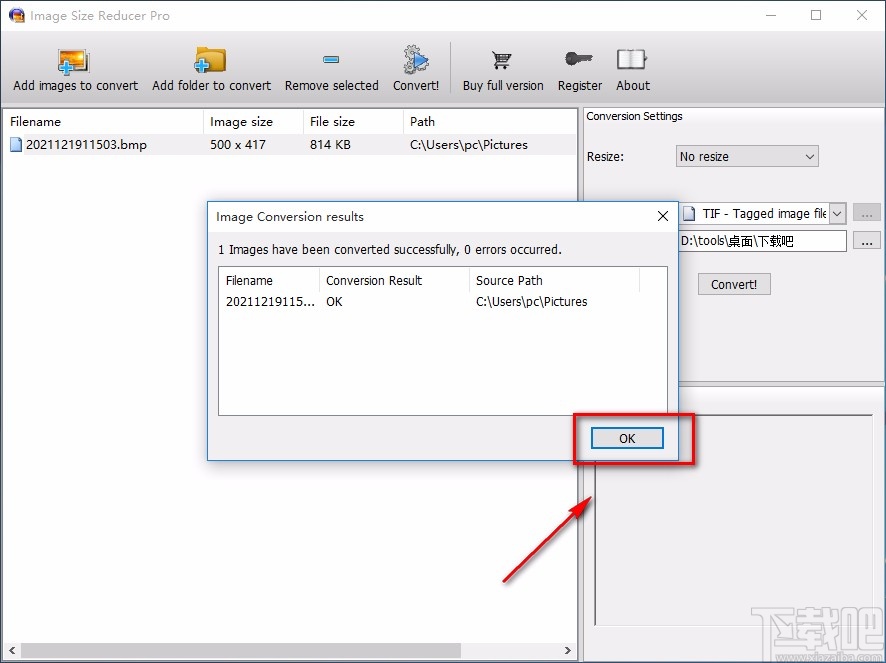Click the horizontal scrollbar right arrow
Image resolution: width=886 pixels, height=663 pixels.
568,651
